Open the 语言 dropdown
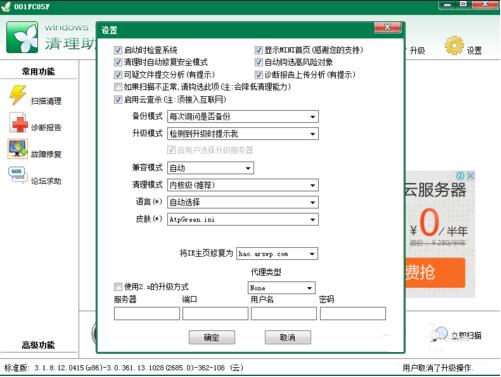Screen dimensions: 501x377 [x=243, y=202]
